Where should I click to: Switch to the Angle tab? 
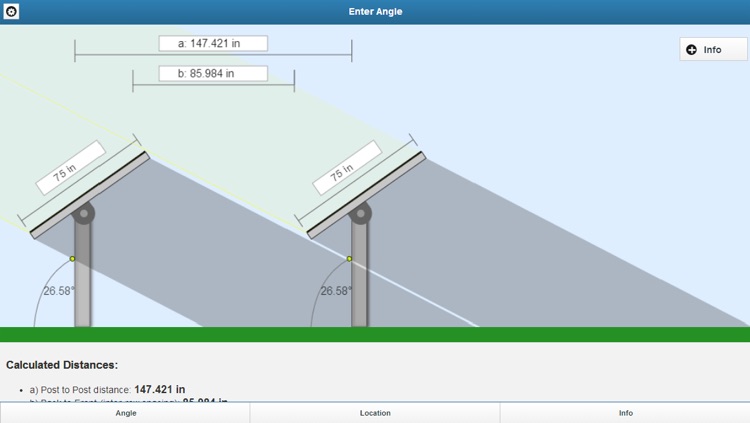(x=125, y=412)
